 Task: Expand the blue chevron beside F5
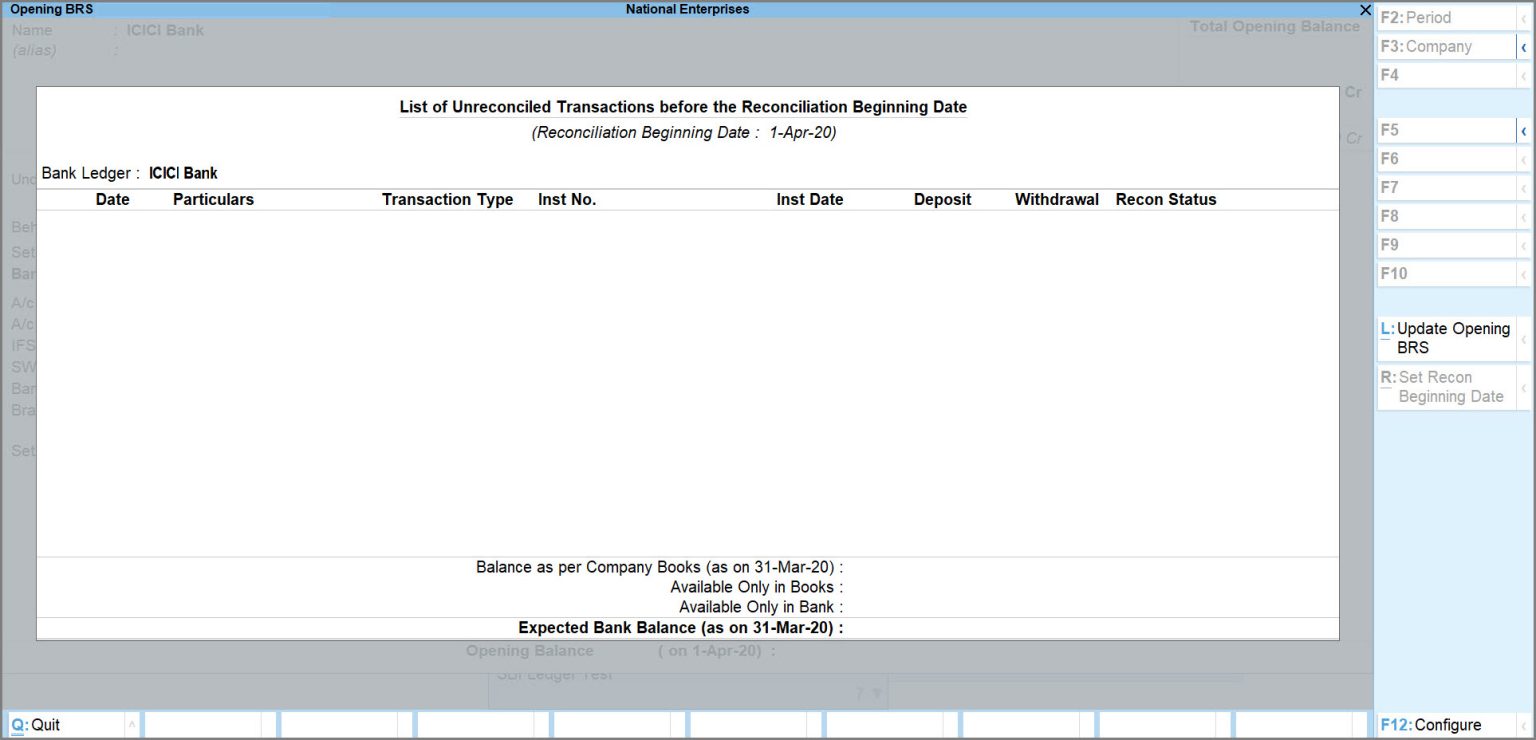[1523, 131]
